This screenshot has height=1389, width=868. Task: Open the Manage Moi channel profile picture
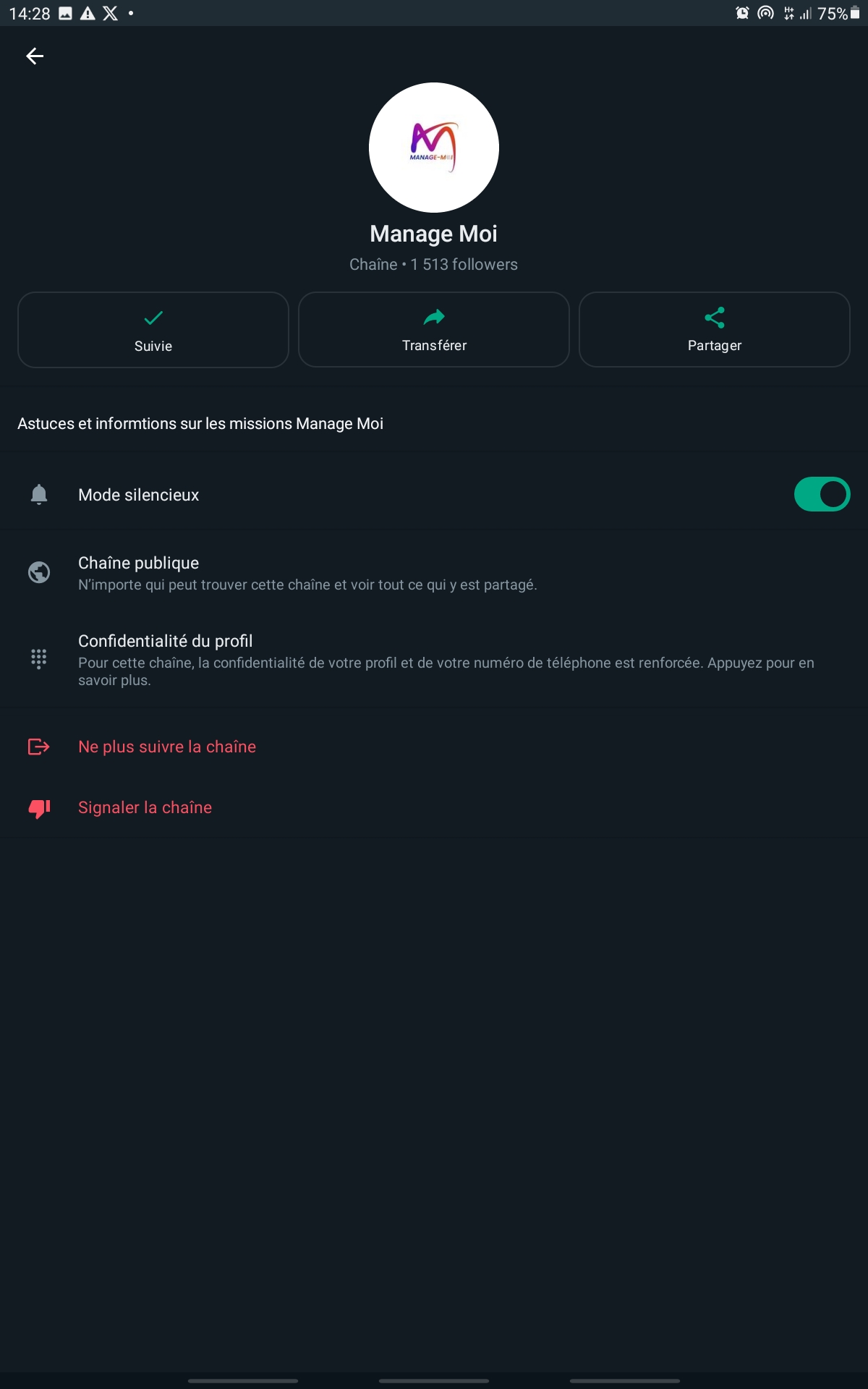(434, 148)
